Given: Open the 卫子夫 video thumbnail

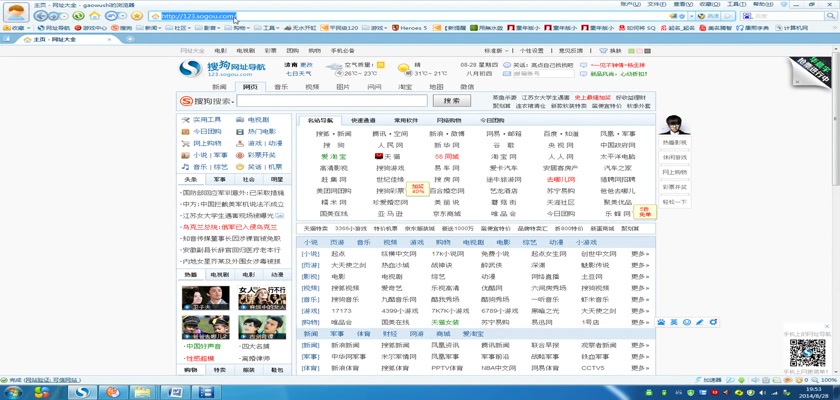Looking at the screenshot, I should (206, 298).
